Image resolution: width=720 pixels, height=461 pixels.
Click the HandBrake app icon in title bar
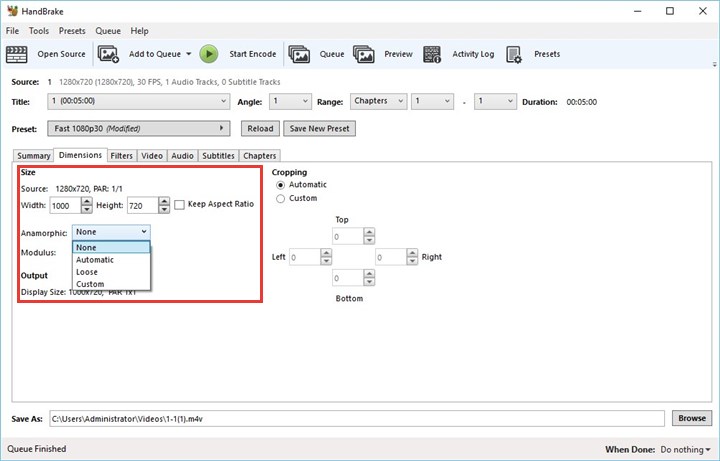tap(11, 10)
